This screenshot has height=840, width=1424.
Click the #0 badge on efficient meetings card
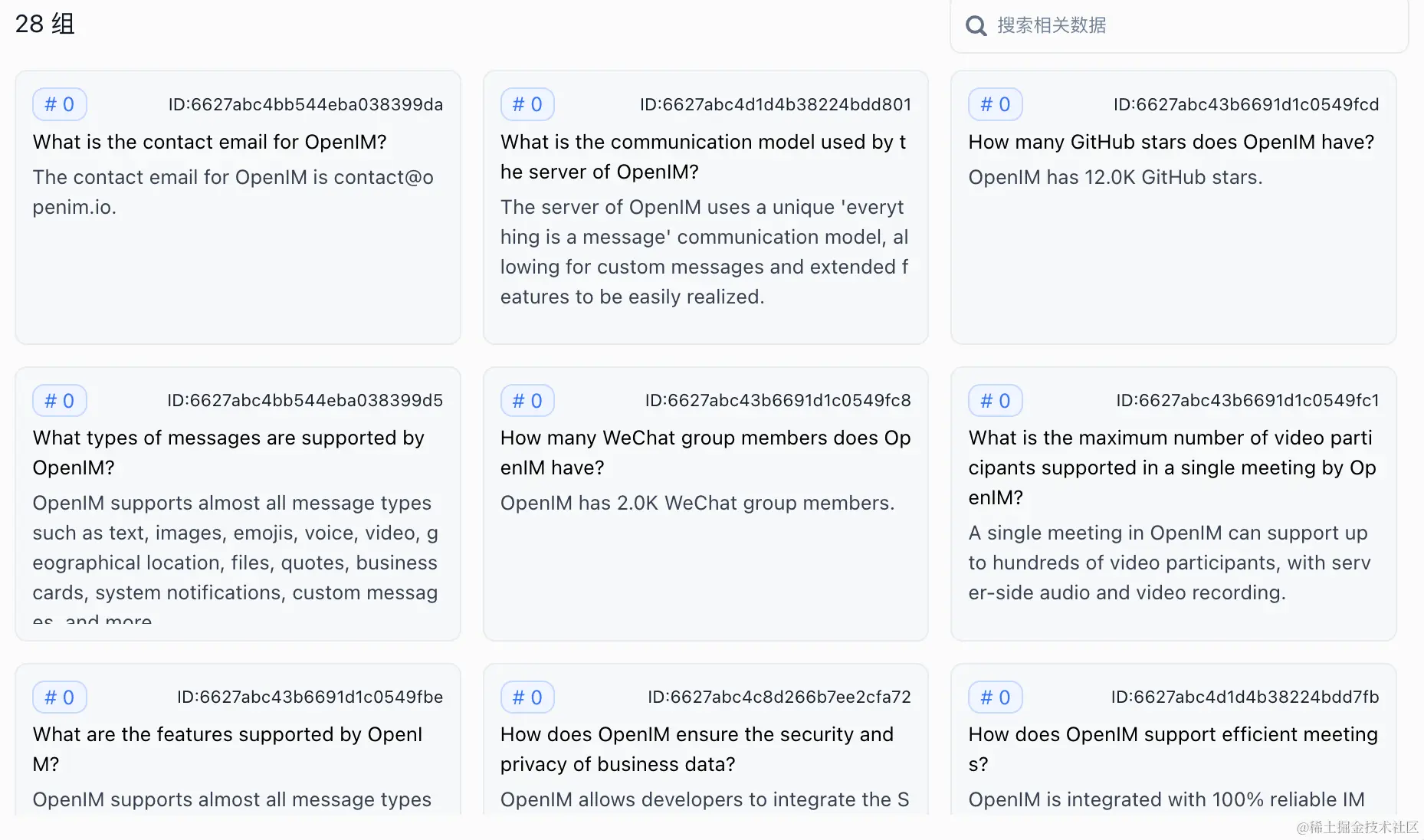[x=996, y=697]
